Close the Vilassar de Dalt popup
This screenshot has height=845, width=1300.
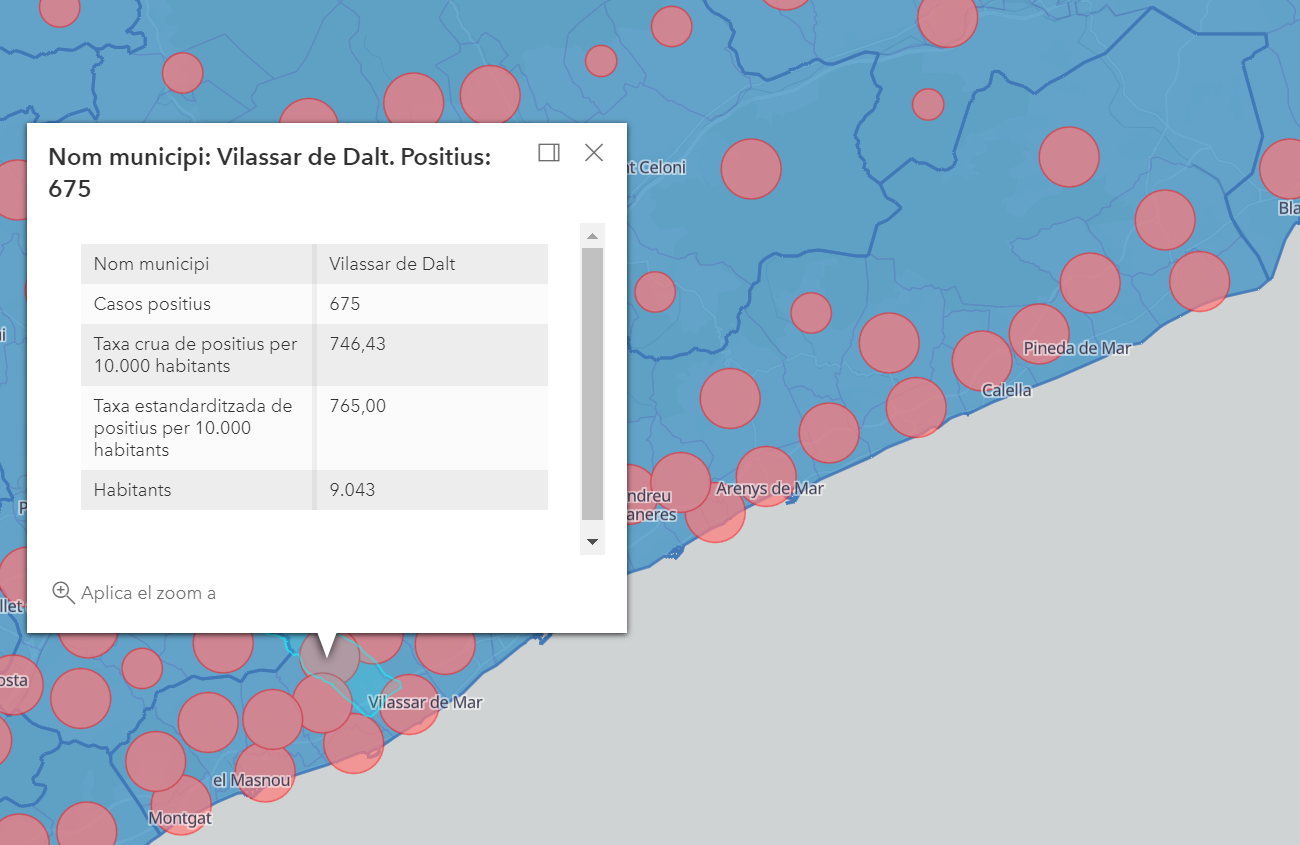(x=594, y=152)
